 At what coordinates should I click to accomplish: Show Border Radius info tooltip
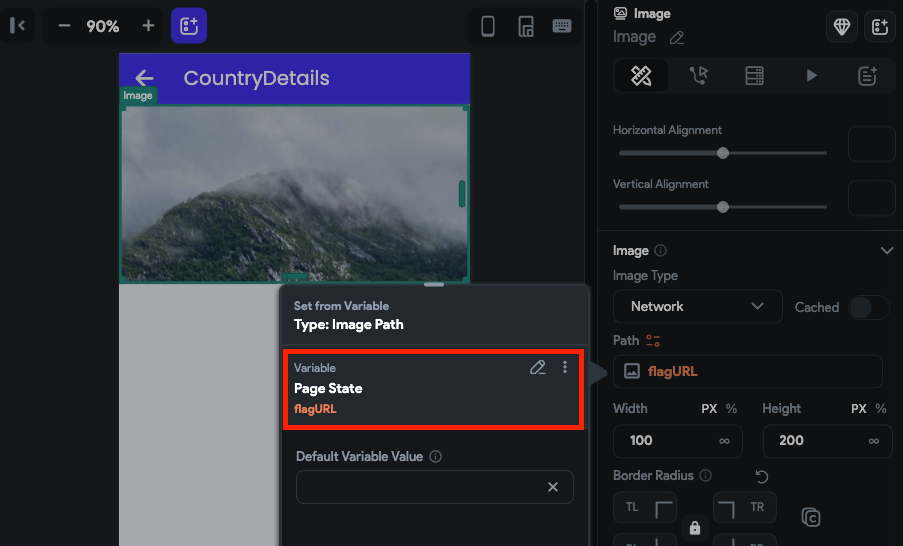click(x=705, y=476)
